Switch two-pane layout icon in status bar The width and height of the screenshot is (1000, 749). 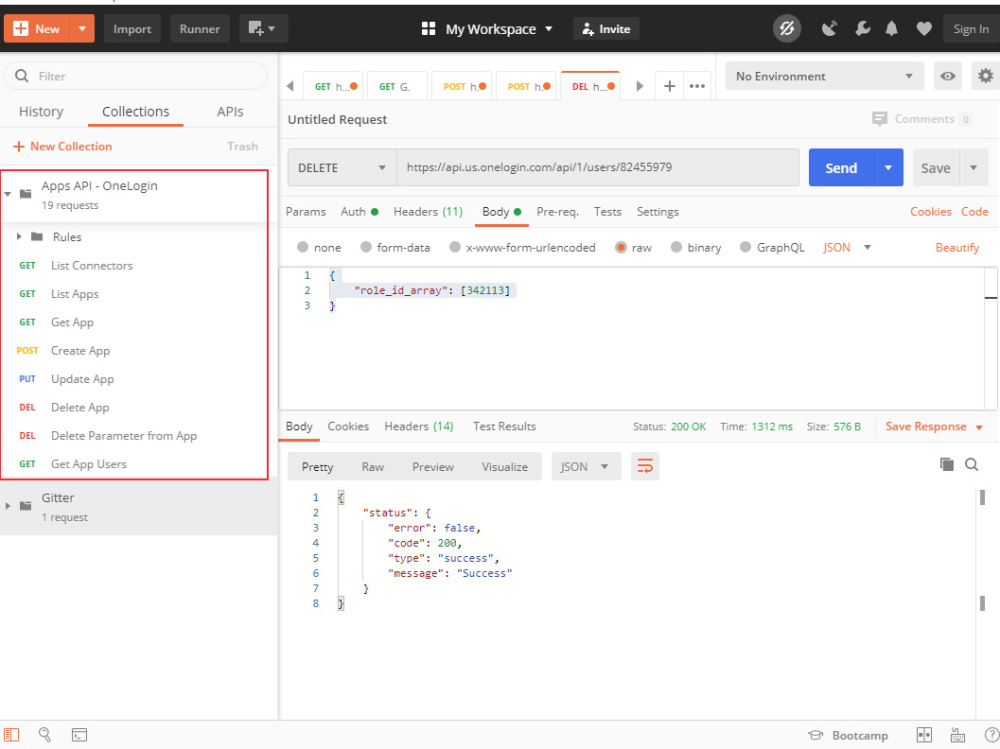point(924,735)
